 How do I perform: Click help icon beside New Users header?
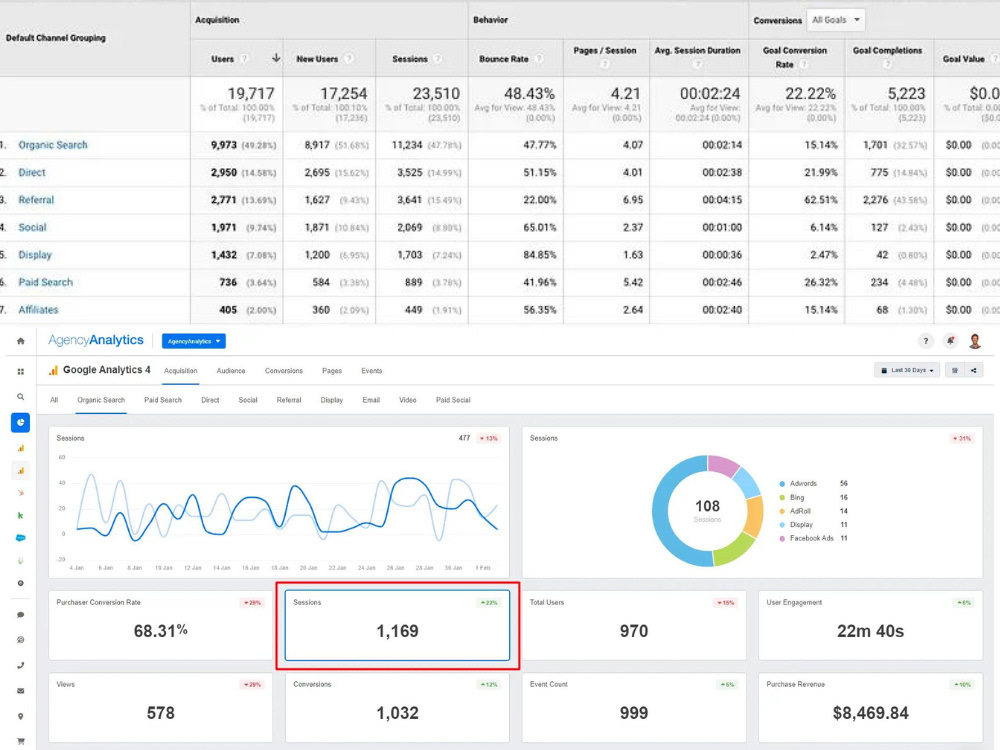[349, 59]
